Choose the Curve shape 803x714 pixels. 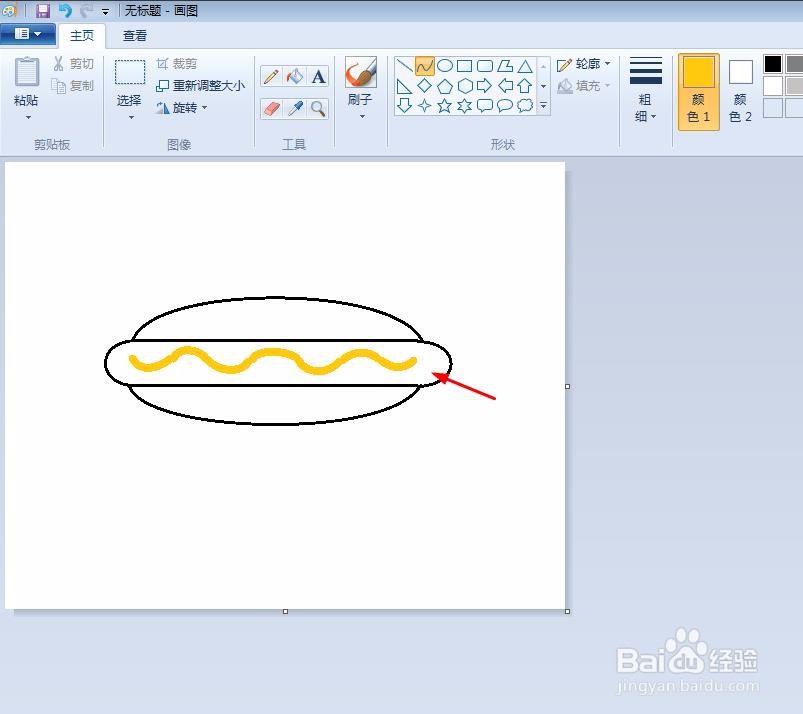point(425,66)
